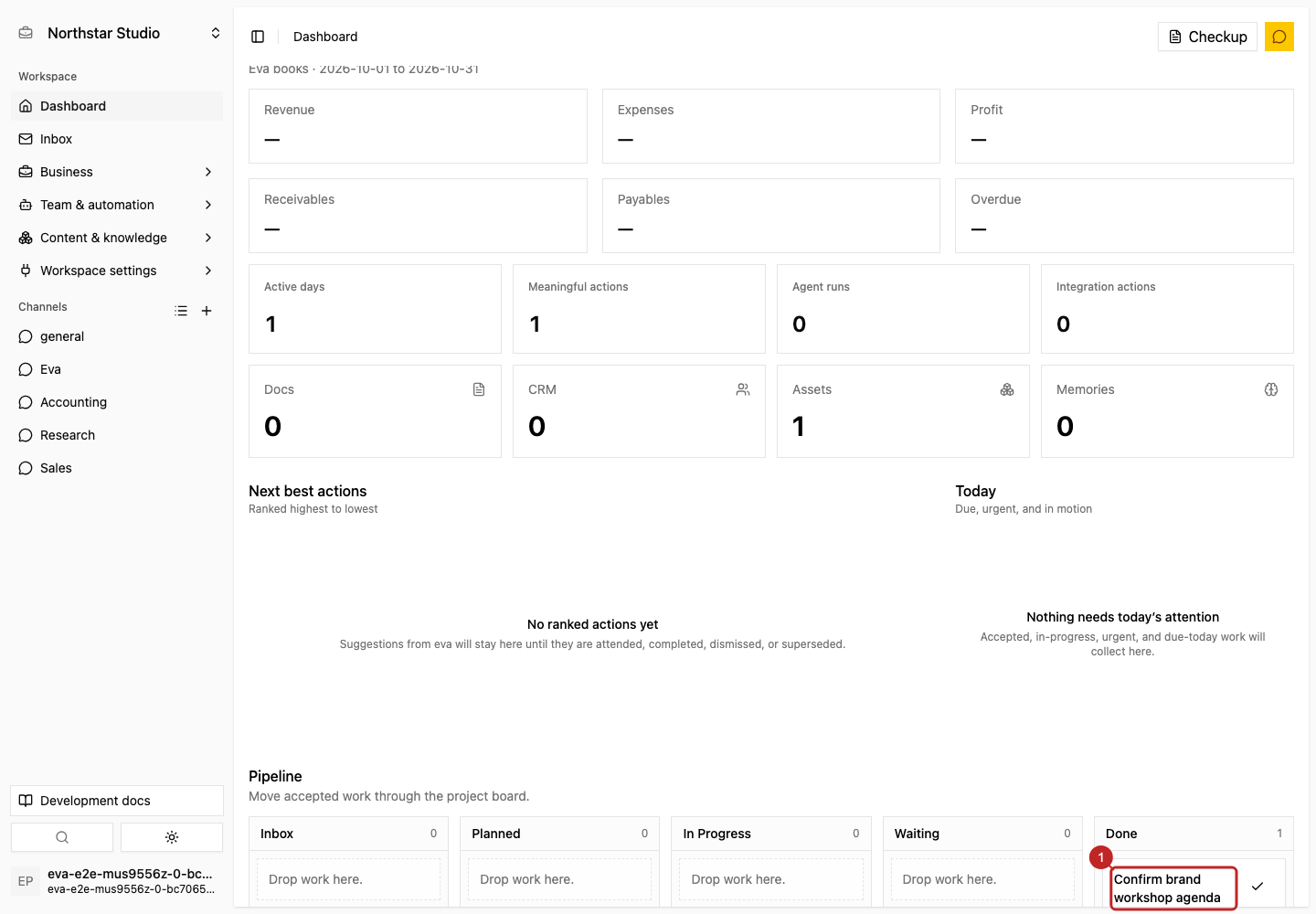This screenshot has height=914, width=1316.
Task: Toggle light theme sun icon
Action: click(x=172, y=837)
